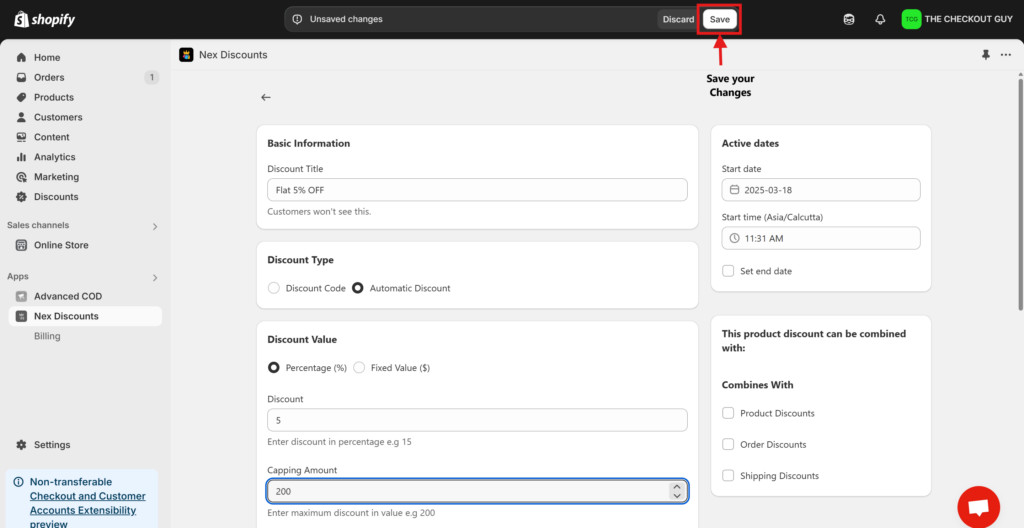Select the Discount Code radio option
The image size is (1024, 528).
pyautogui.click(x=274, y=288)
